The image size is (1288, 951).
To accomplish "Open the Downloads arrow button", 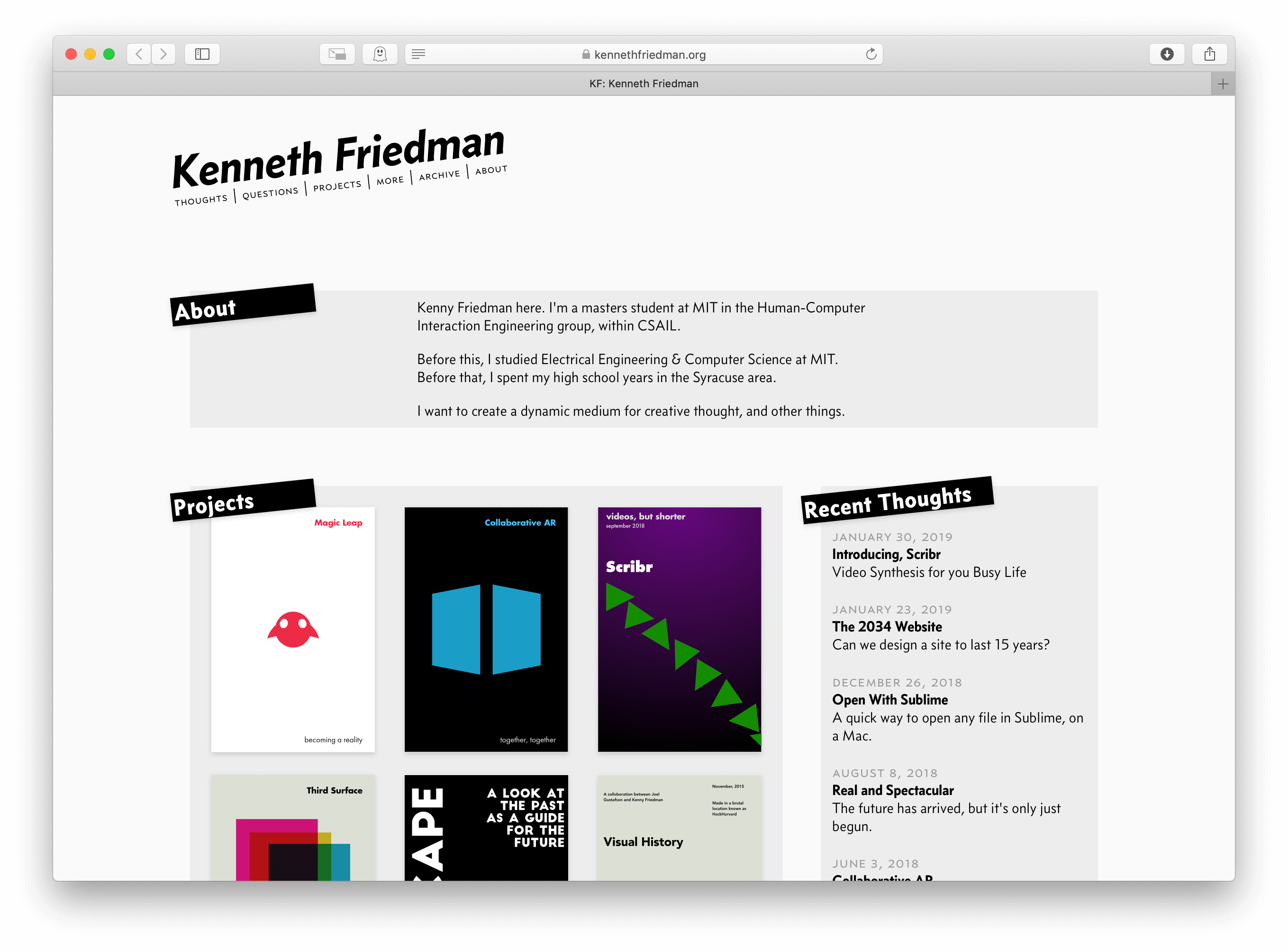I will click(1167, 54).
